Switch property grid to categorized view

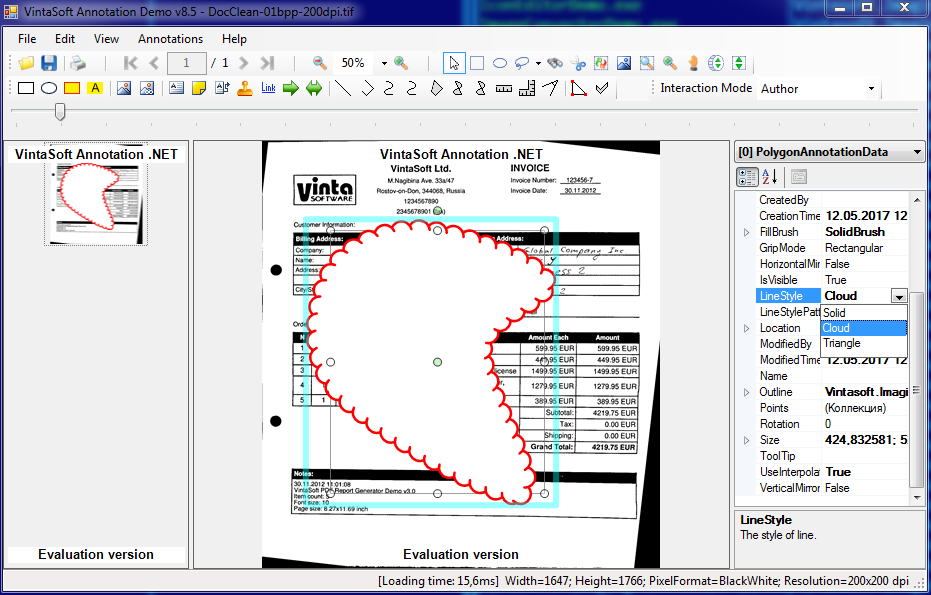[747, 177]
